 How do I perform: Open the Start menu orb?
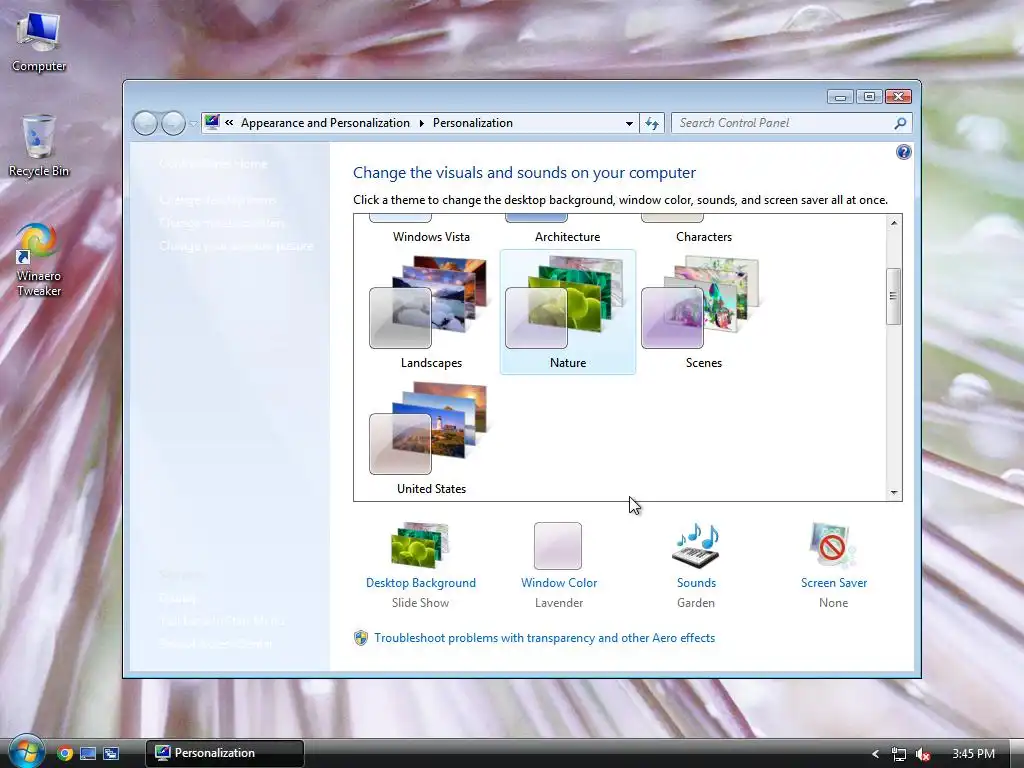[x=26, y=751]
